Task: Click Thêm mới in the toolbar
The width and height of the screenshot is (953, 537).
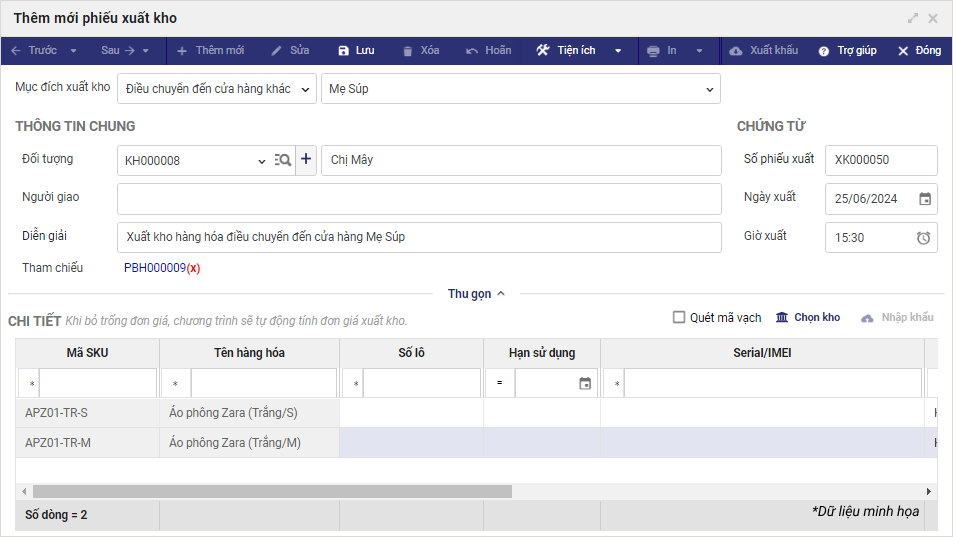Action: coord(210,51)
